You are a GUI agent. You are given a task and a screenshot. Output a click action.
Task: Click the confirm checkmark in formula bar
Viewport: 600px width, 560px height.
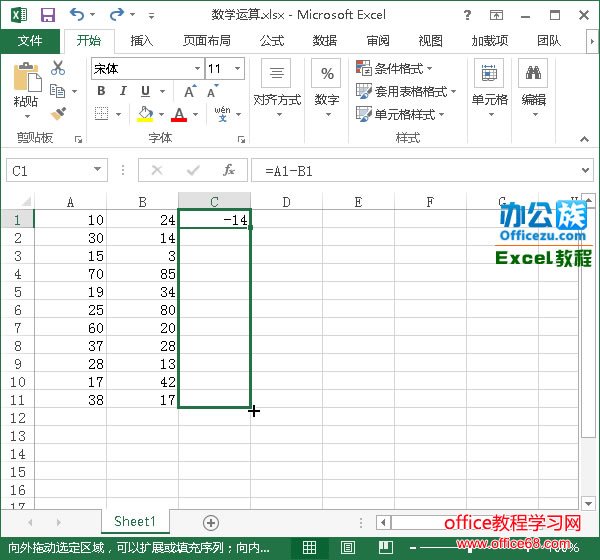193,170
